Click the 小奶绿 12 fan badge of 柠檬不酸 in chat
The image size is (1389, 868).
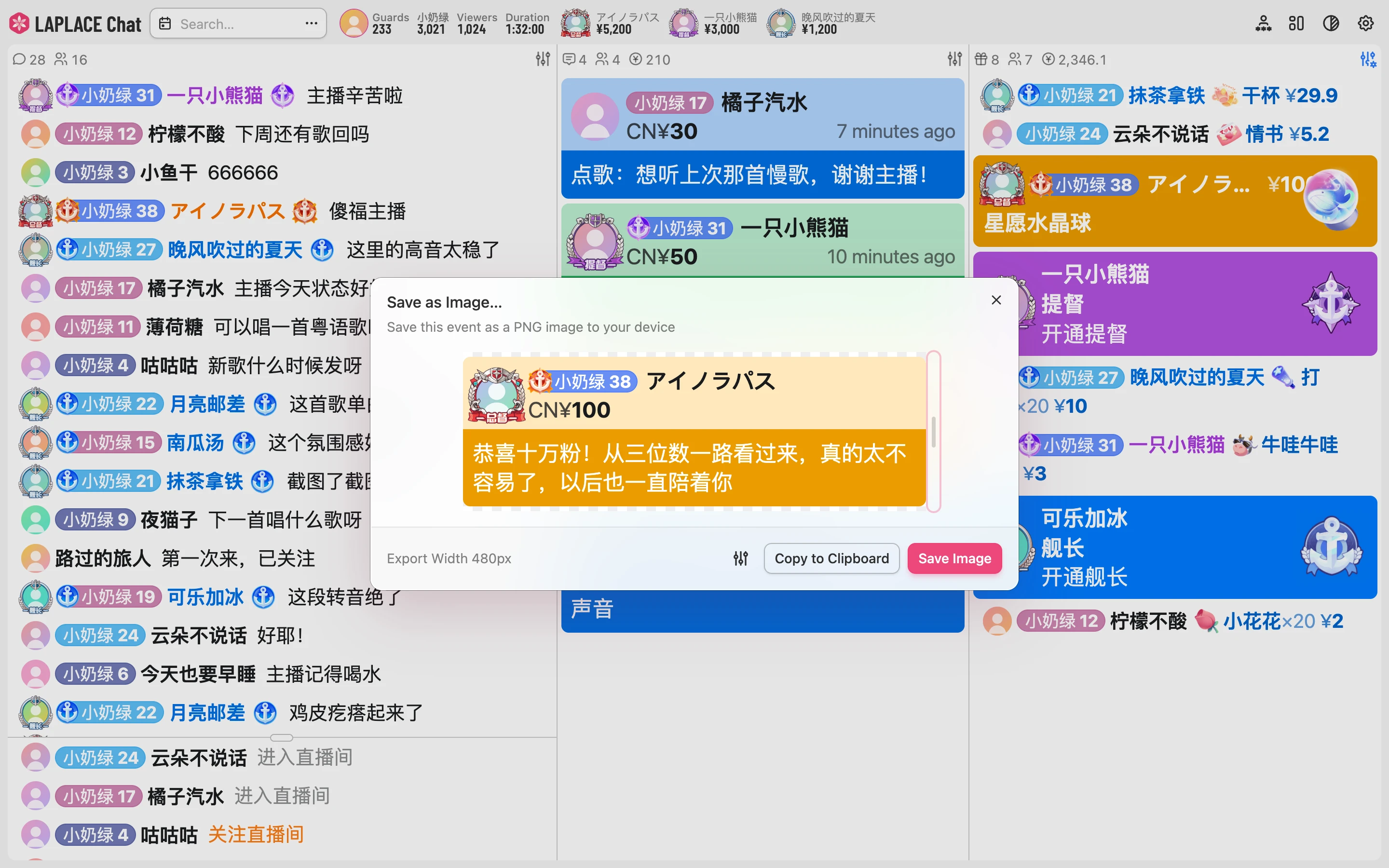[x=98, y=135]
